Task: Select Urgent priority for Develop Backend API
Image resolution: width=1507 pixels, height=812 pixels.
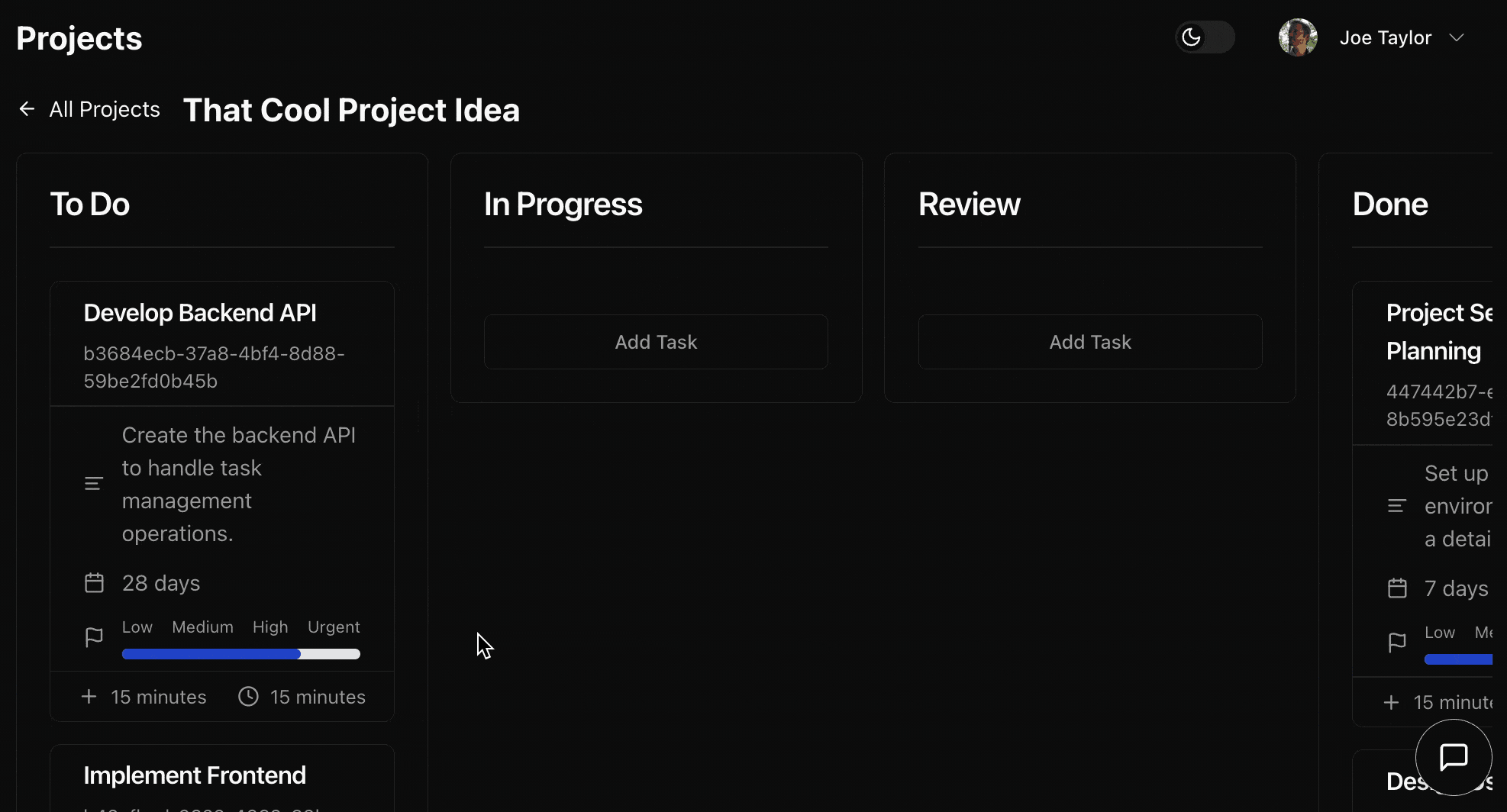Action: [334, 627]
